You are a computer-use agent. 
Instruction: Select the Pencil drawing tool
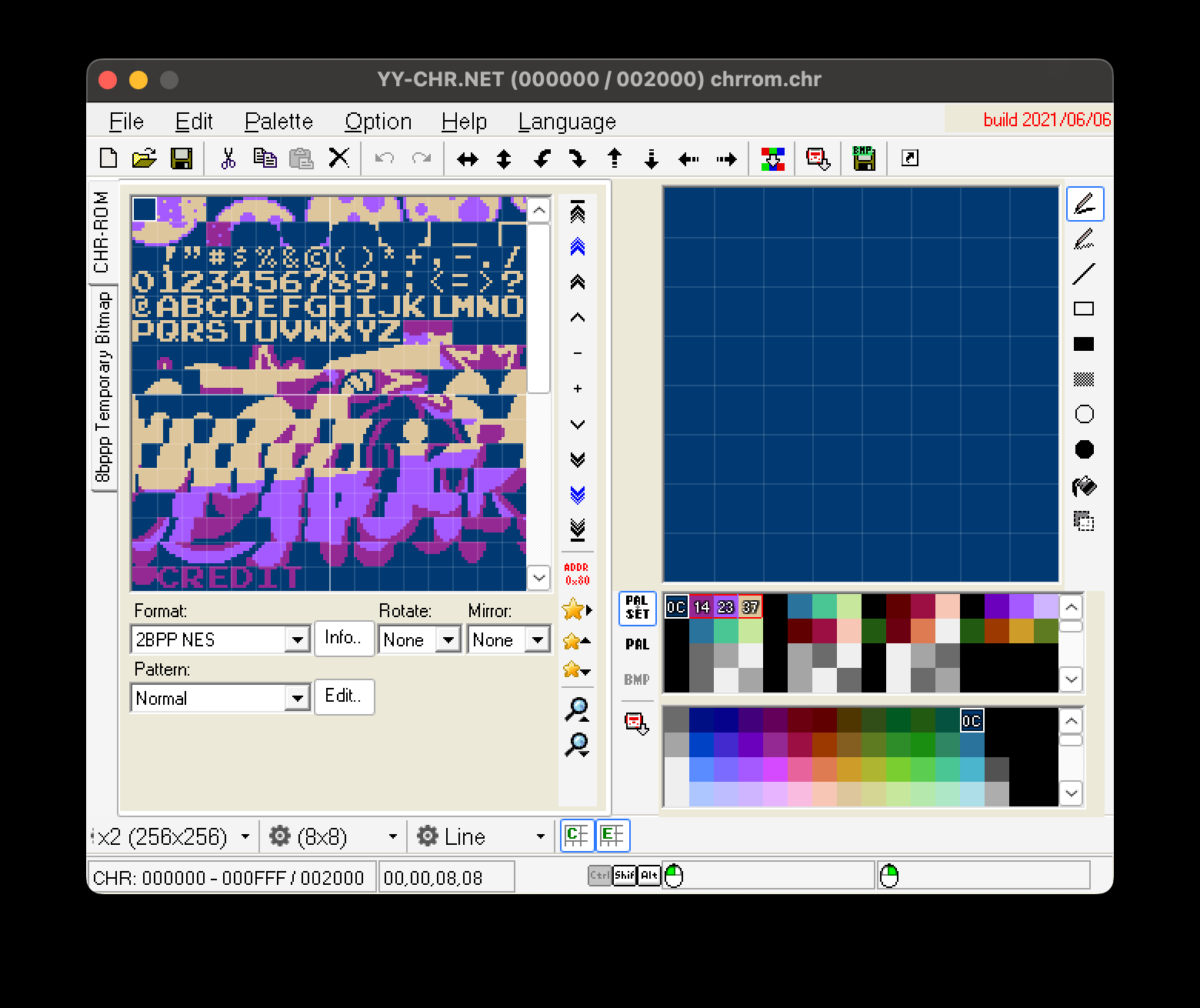click(1084, 205)
